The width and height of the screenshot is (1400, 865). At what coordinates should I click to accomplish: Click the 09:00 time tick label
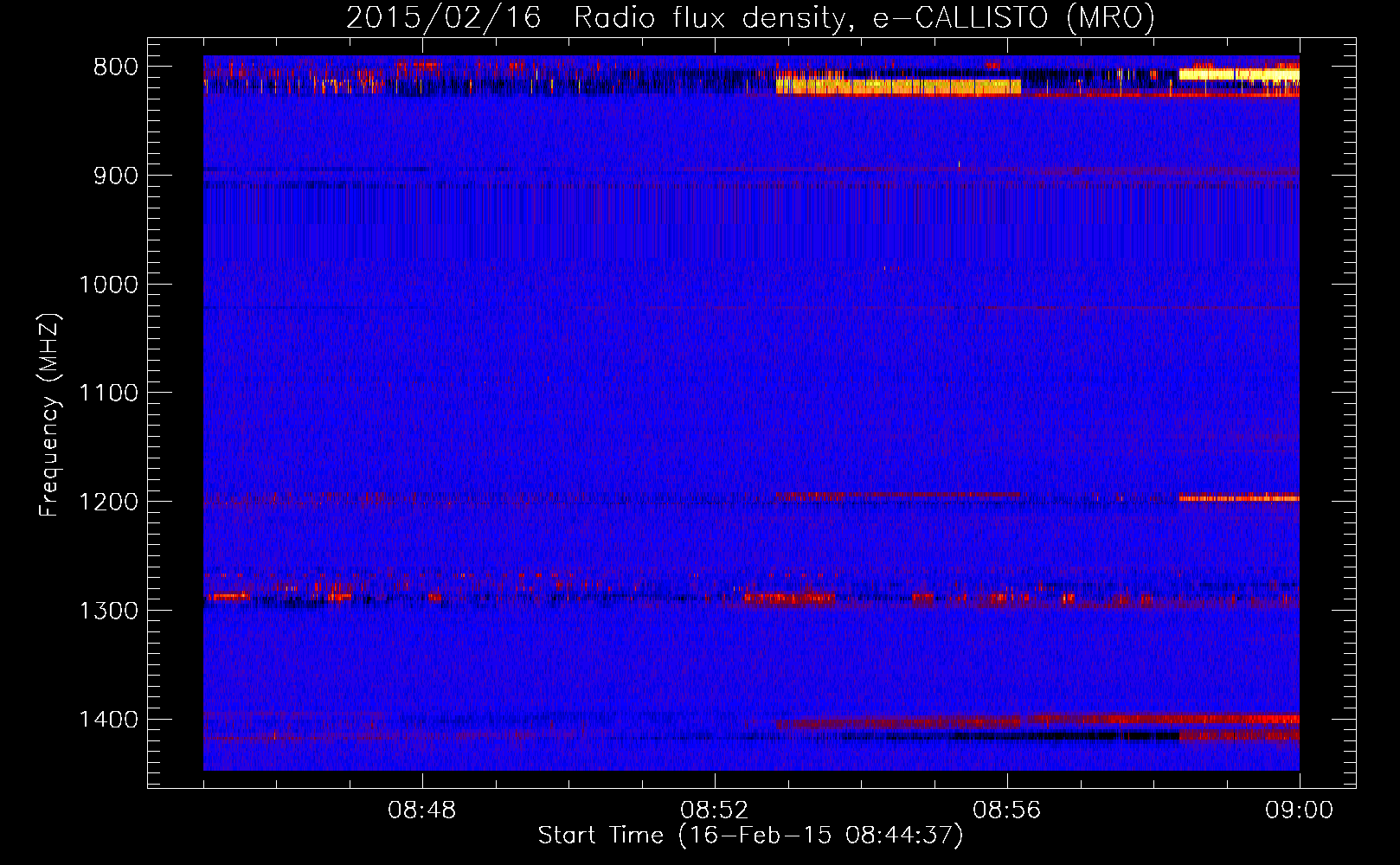tap(1299, 811)
